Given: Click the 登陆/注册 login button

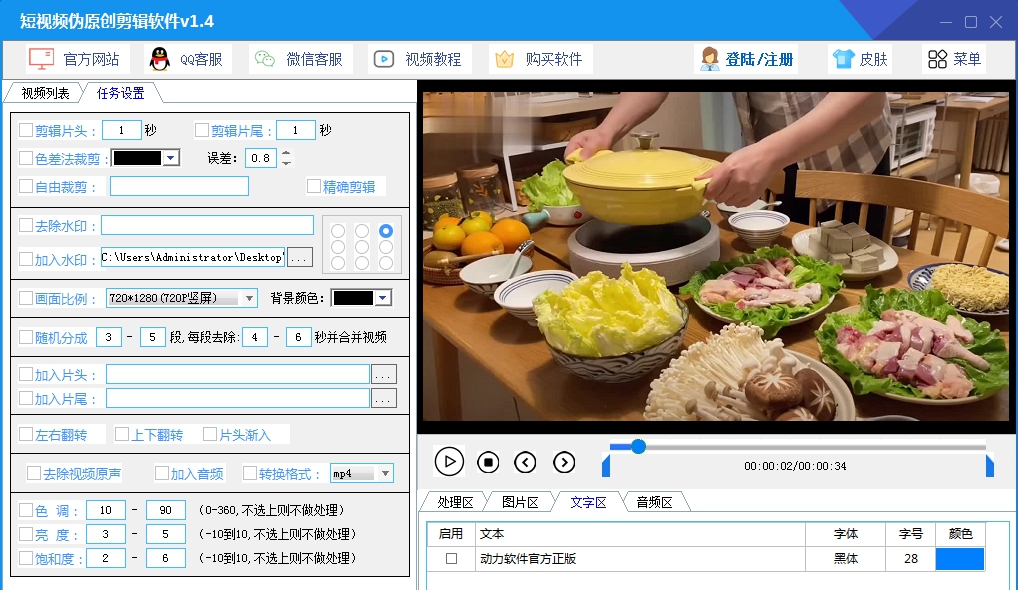Looking at the screenshot, I should coord(747,59).
